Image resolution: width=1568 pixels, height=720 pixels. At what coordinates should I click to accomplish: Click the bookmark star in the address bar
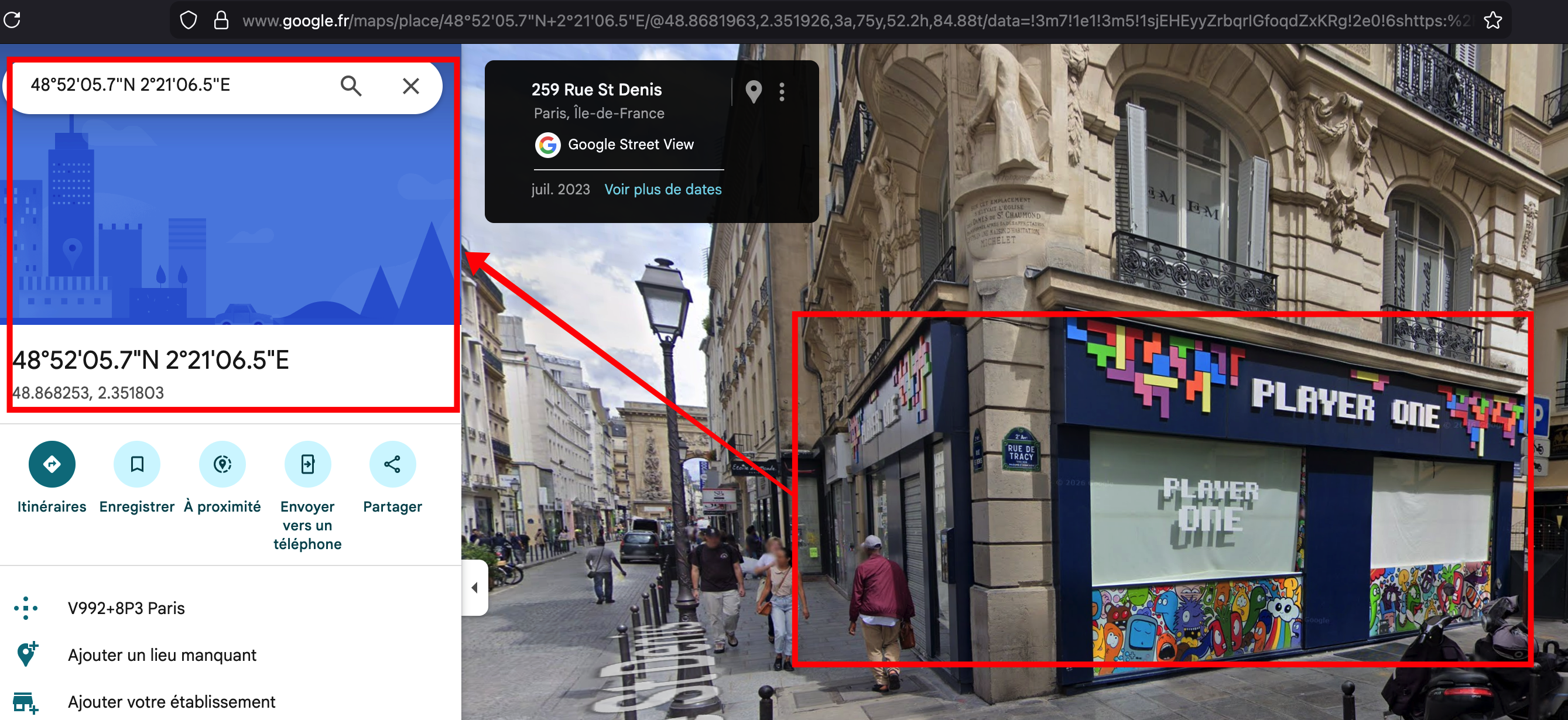[x=1492, y=20]
